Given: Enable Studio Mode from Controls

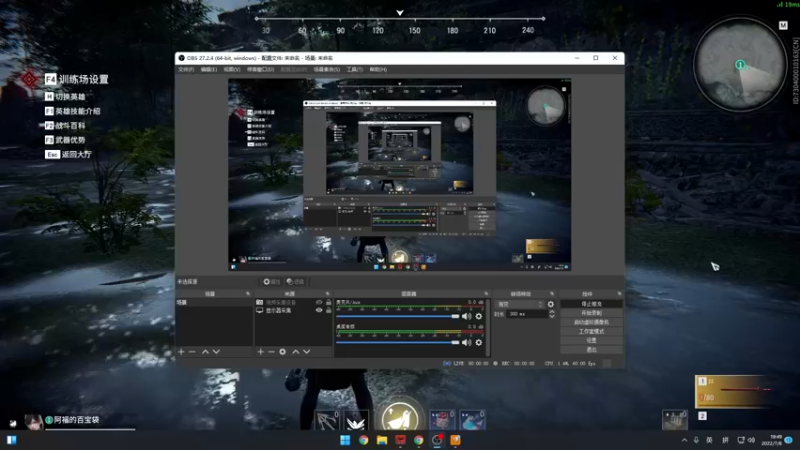Looking at the screenshot, I should pyautogui.click(x=591, y=331).
